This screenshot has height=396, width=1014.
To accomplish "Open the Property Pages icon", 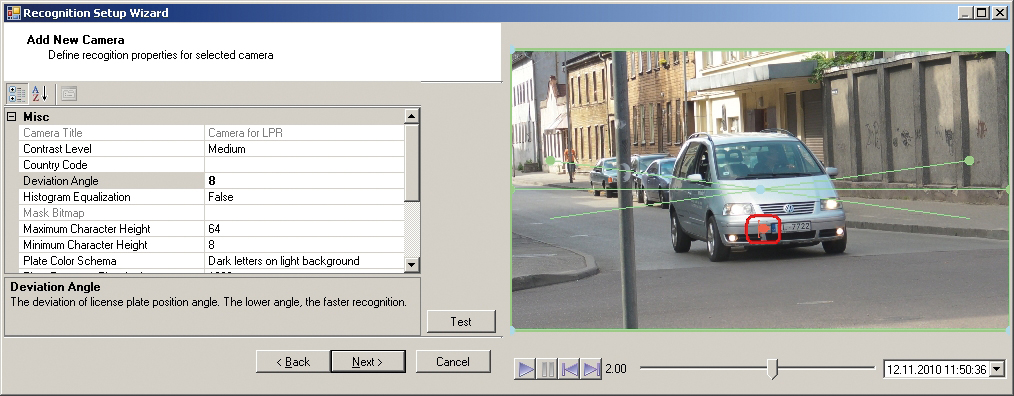I will point(69,94).
